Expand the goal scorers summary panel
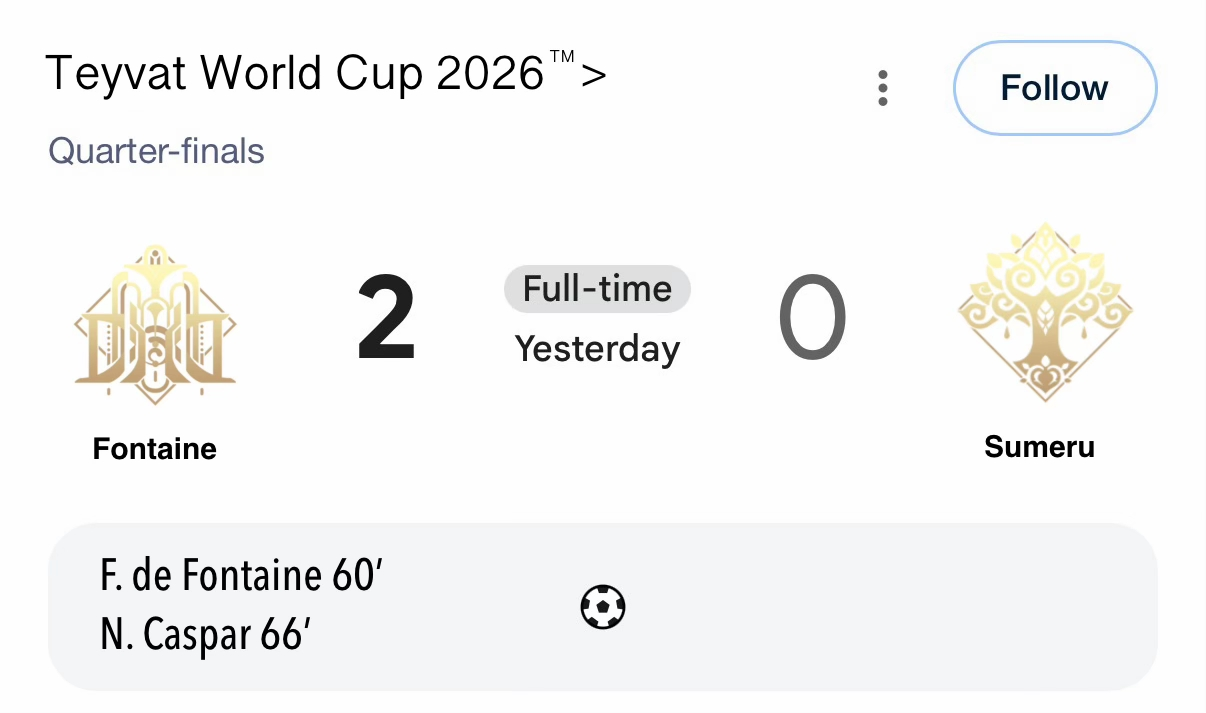This screenshot has height=713, width=1206. (603, 606)
